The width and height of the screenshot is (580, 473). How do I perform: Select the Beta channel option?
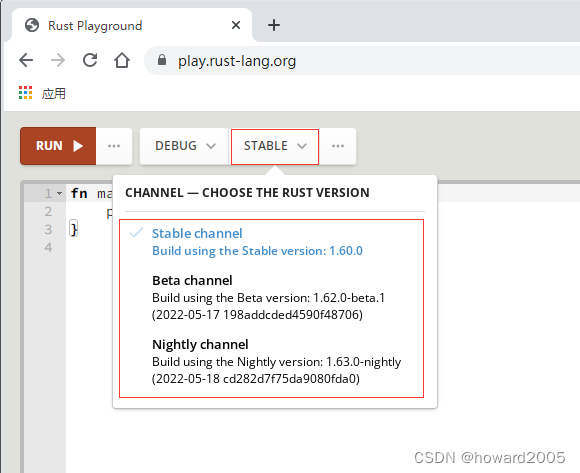click(x=268, y=297)
